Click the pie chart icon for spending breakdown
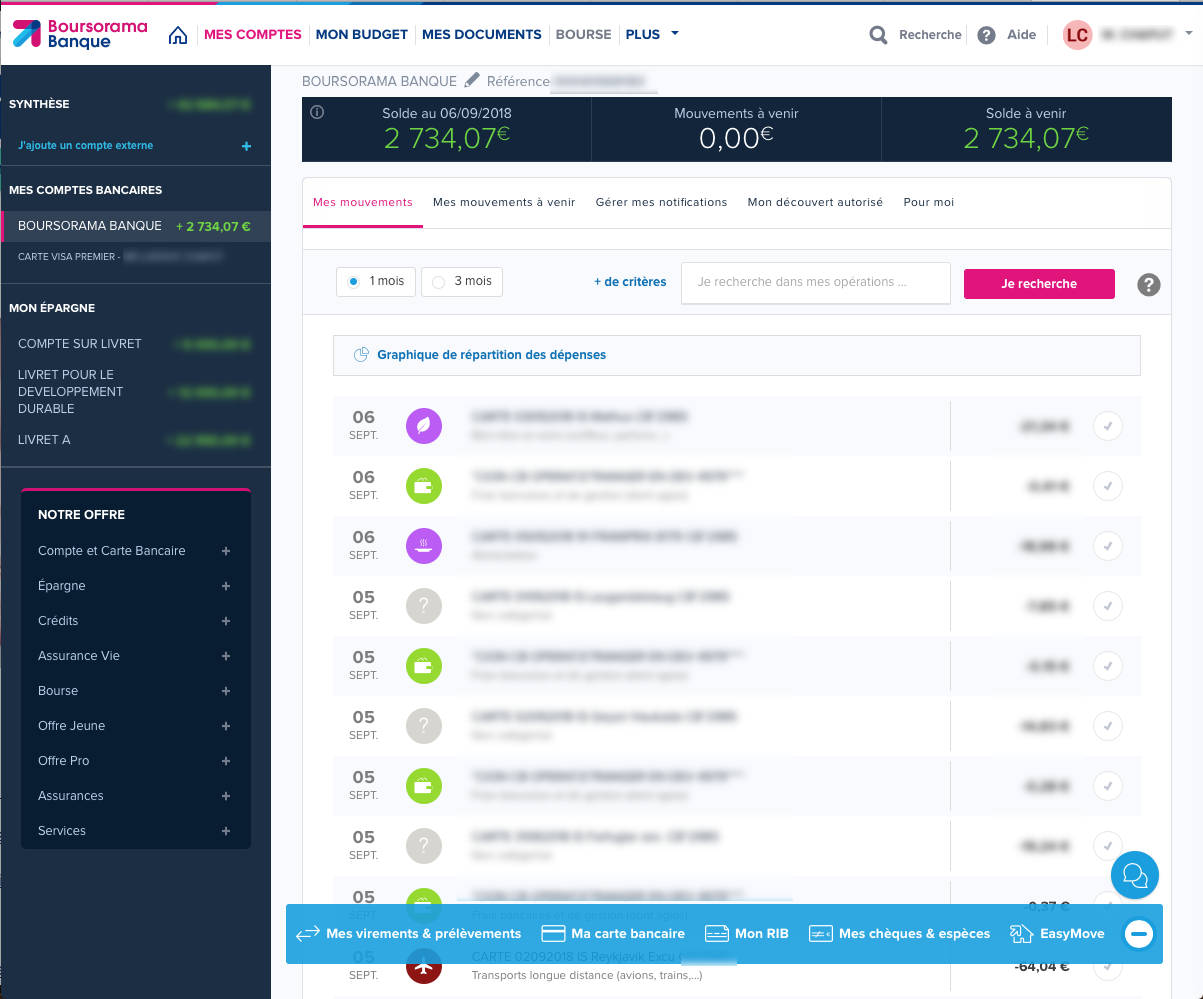 (x=362, y=355)
